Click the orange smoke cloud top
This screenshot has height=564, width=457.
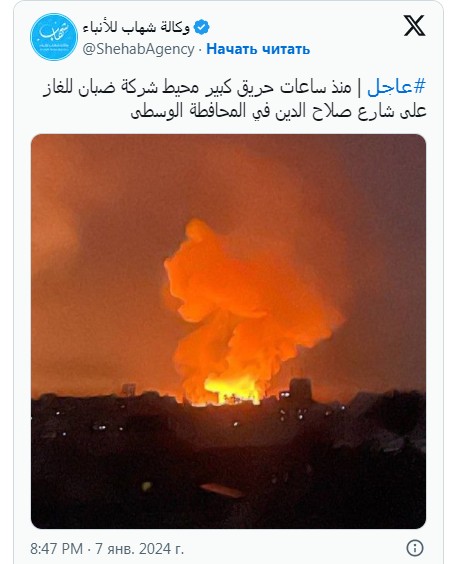(201, 234)
